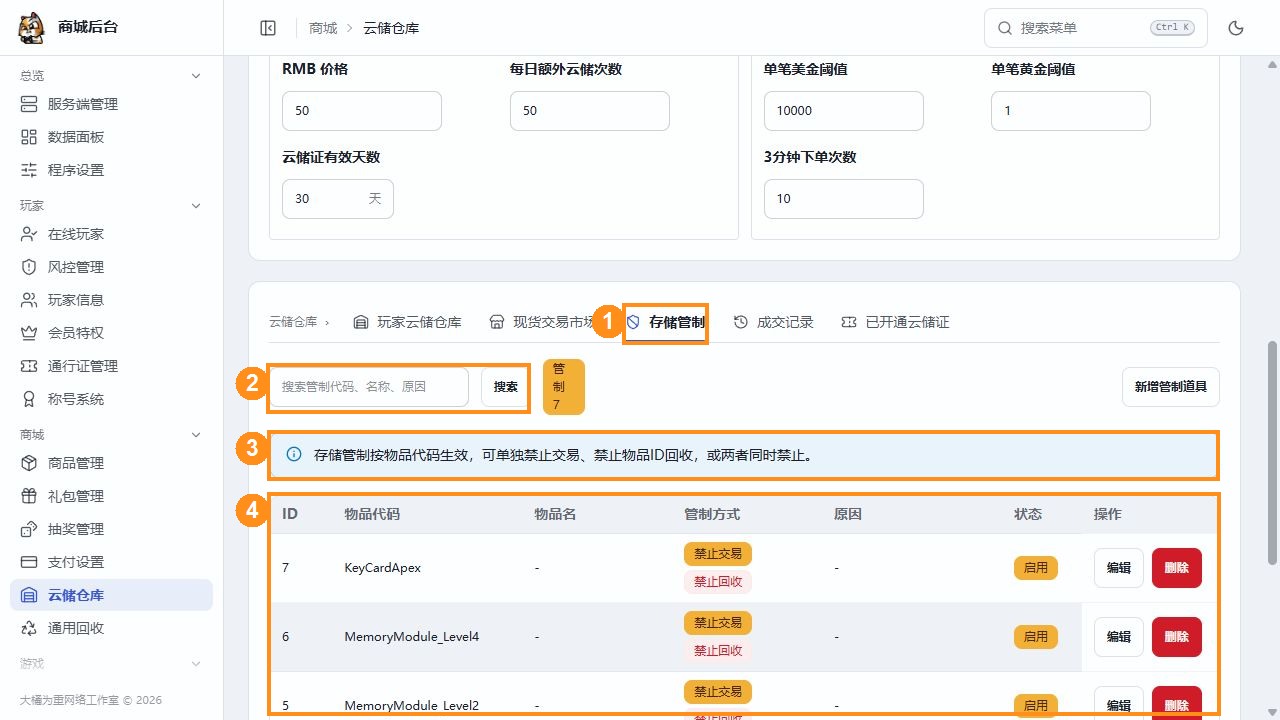
Task: Select the 程序设置 sliders icon
Action: [x=29, y=170]
